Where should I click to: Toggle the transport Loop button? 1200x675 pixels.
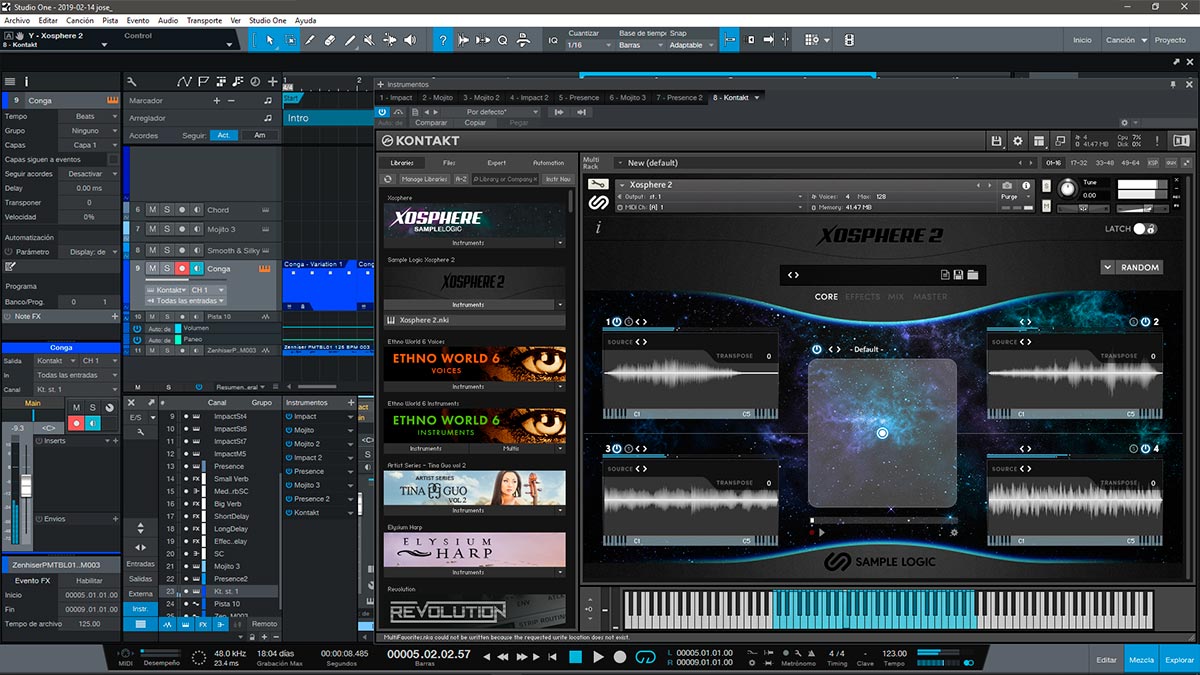pyautogui.click(x=645, y=657)
